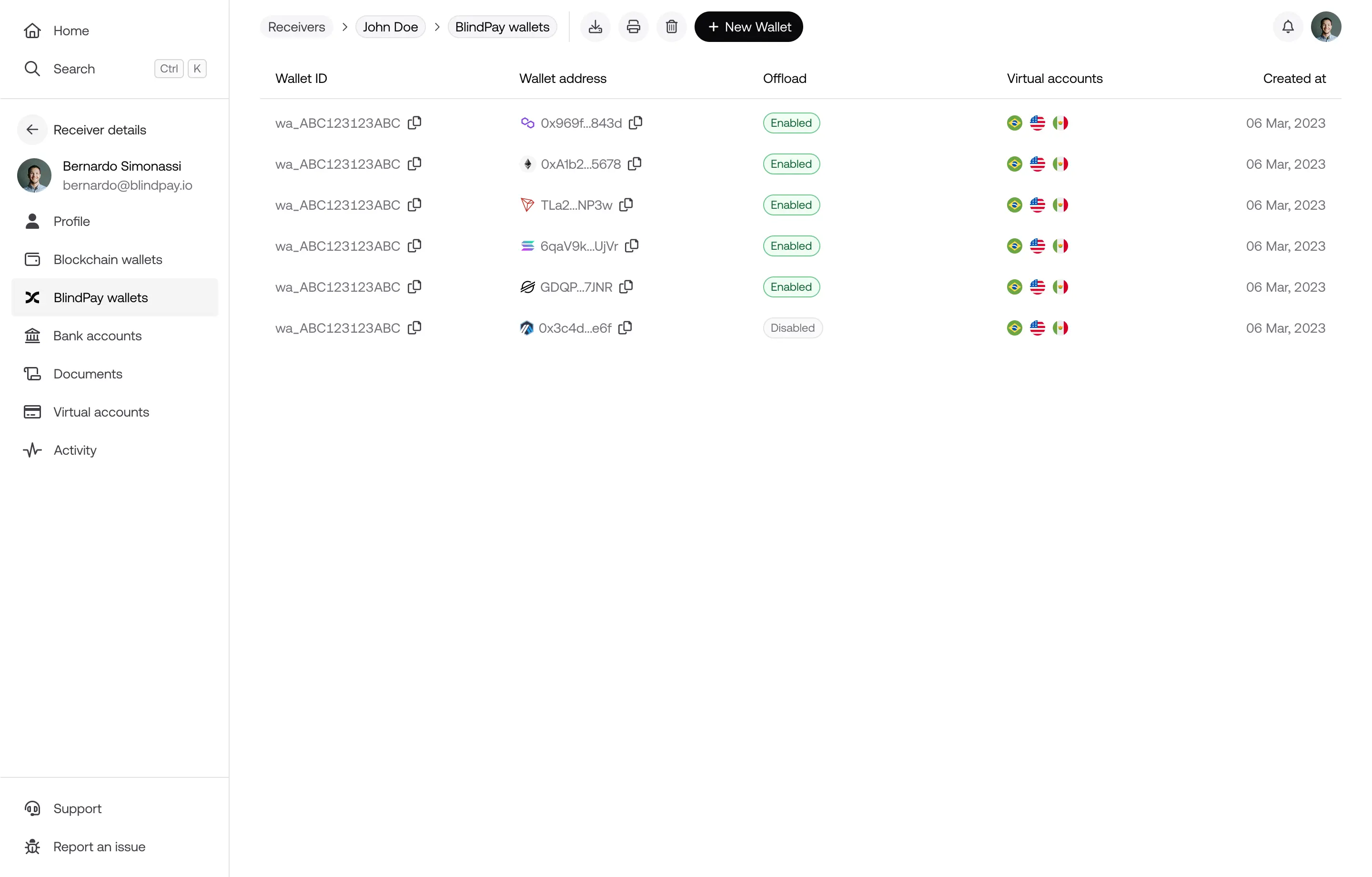Copy the first wallet ID
This screenshot has height=877, width=1372.
coord(415,122)
